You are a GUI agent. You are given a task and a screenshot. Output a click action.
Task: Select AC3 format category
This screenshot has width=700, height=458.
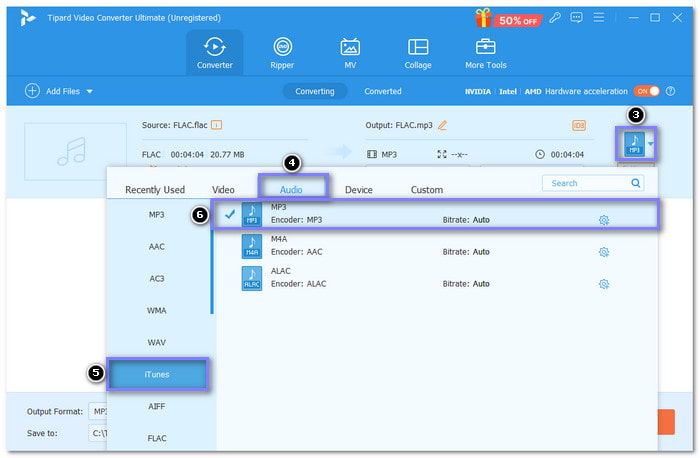click(x=157, y=279)
